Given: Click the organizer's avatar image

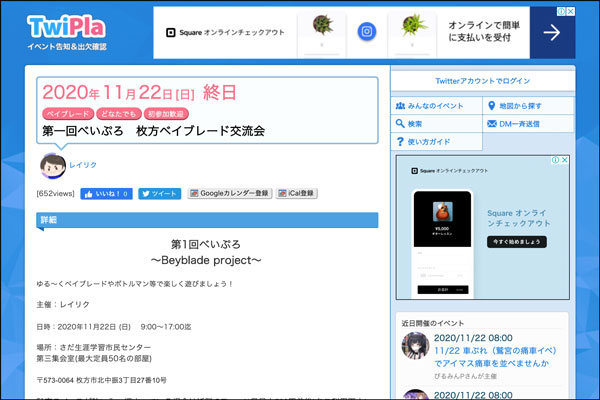Looking at the screenshot, I should 53,165.
